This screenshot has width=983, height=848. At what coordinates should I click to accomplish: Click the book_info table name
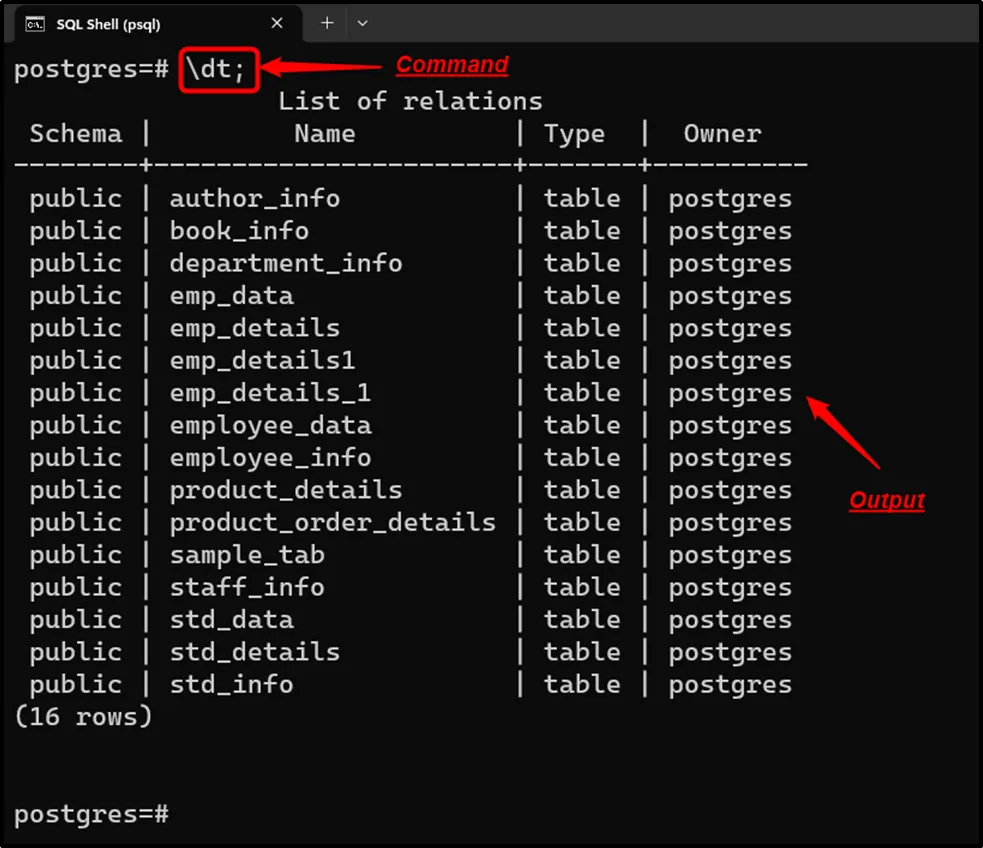239,231
